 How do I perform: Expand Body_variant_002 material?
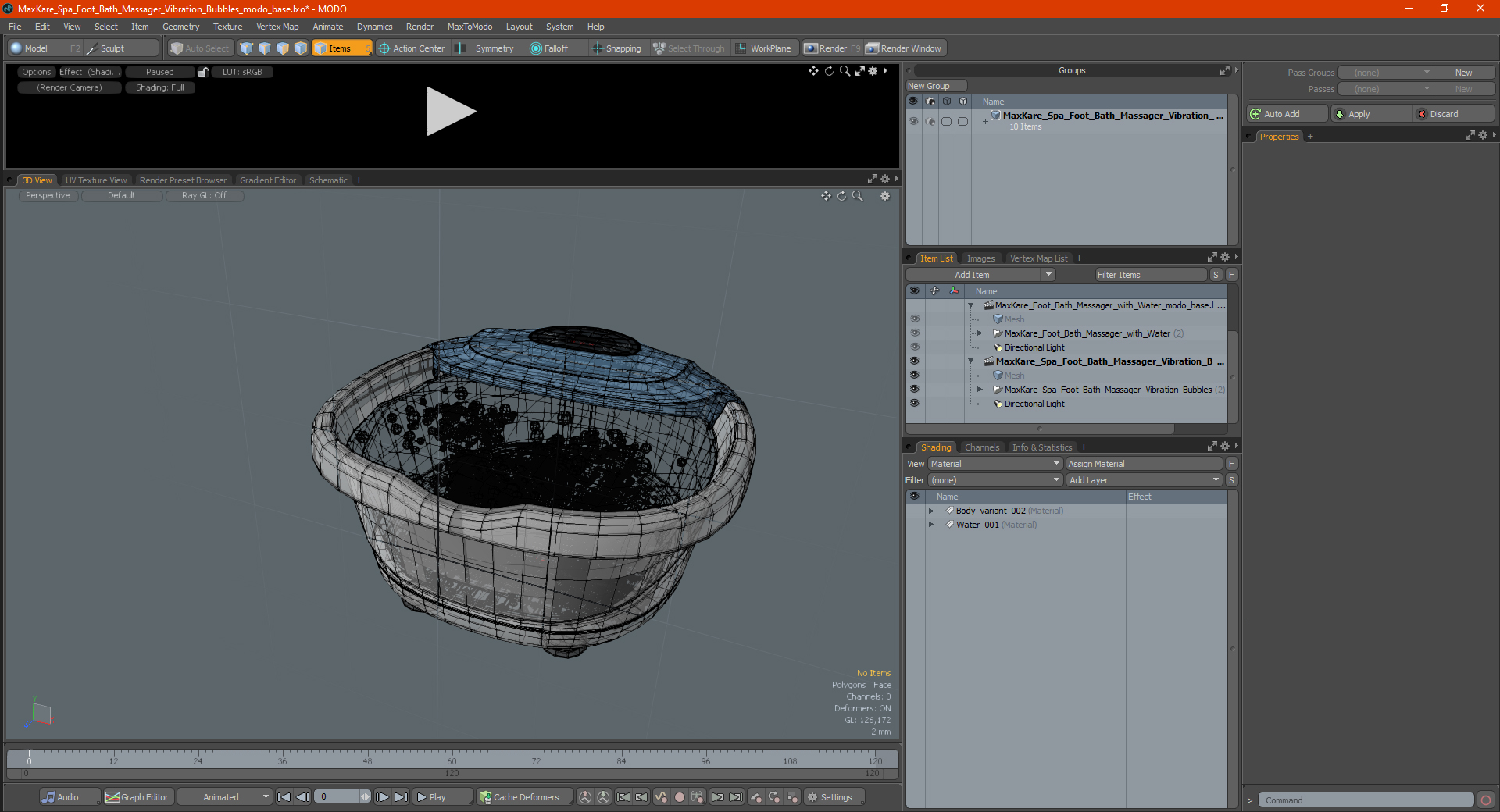point(931,511)
